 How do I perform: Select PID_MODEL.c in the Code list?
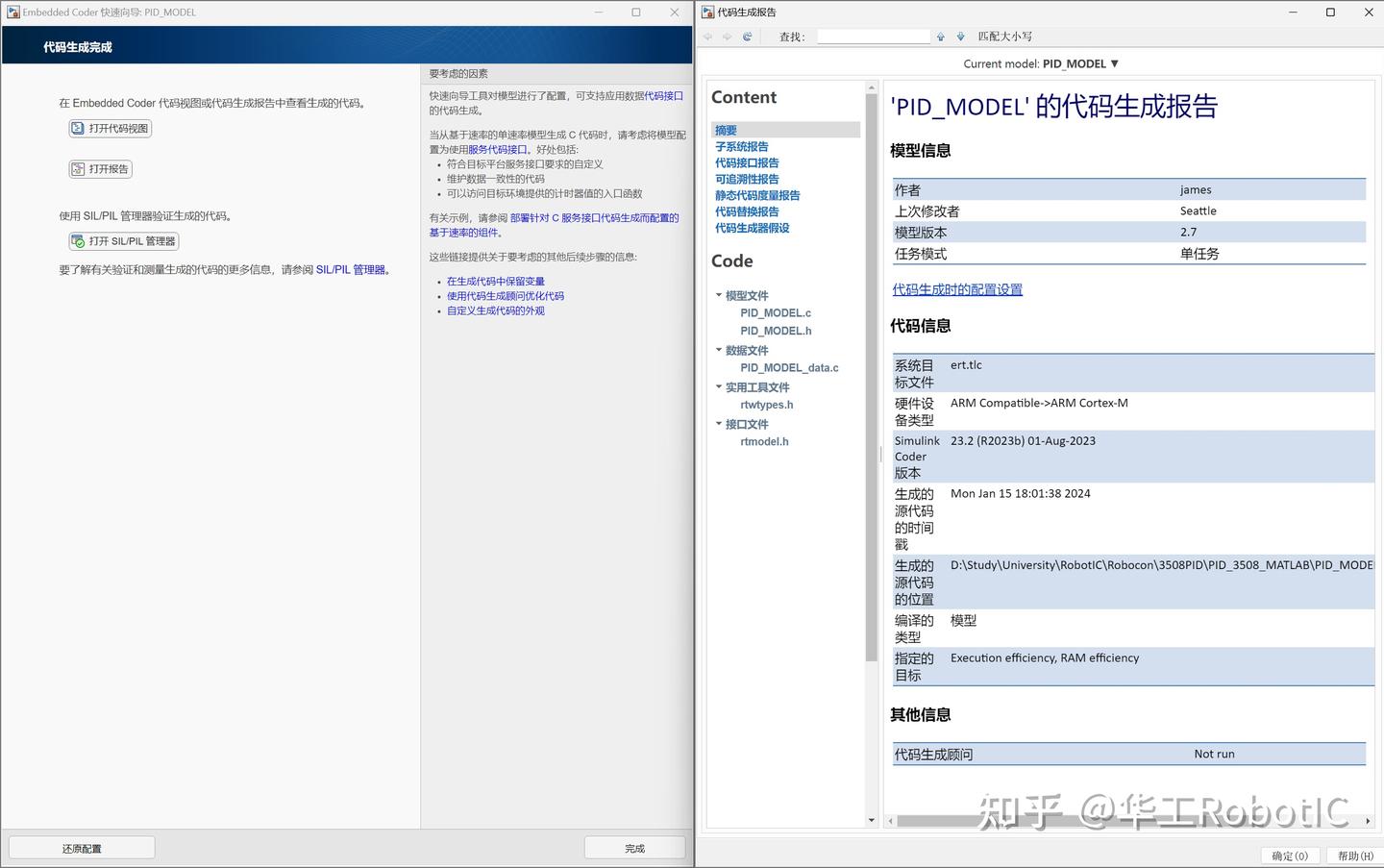click(x=776, y=312)
